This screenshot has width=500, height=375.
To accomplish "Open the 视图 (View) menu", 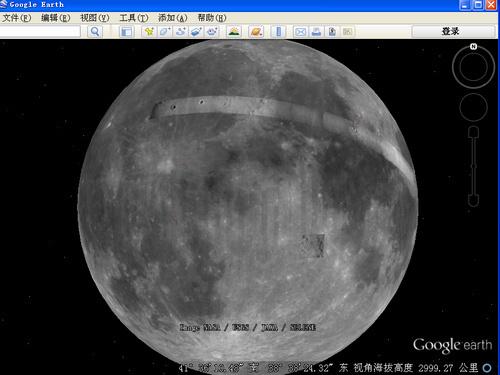I will tap(95, 18).
